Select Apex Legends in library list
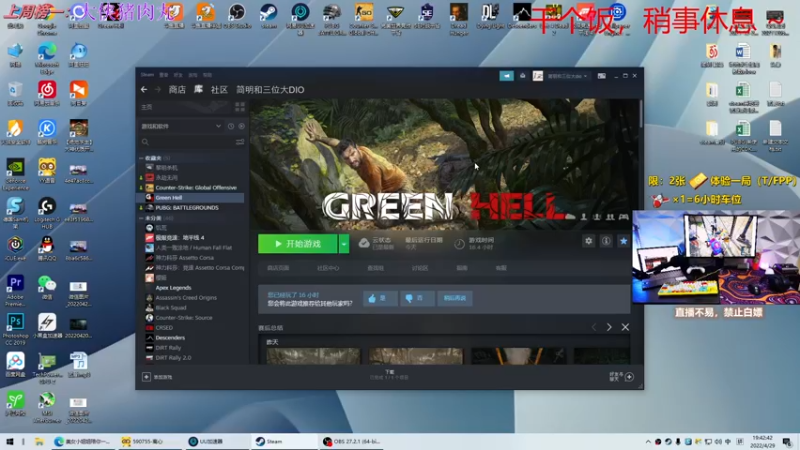 (173, 288)
